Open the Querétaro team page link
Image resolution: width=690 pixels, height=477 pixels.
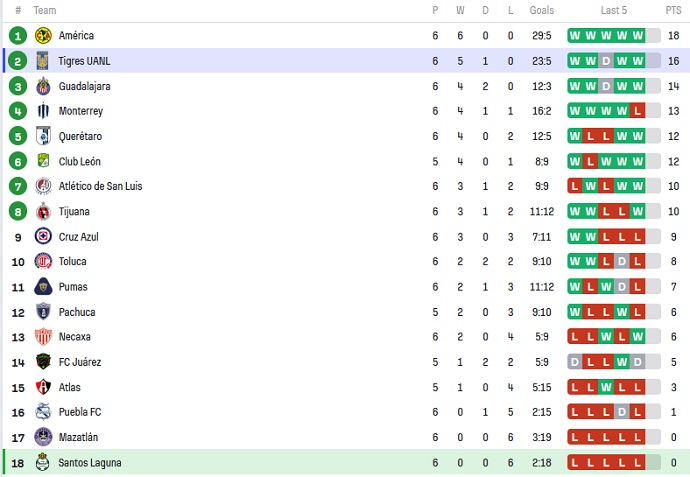click(x=81, y=136)
